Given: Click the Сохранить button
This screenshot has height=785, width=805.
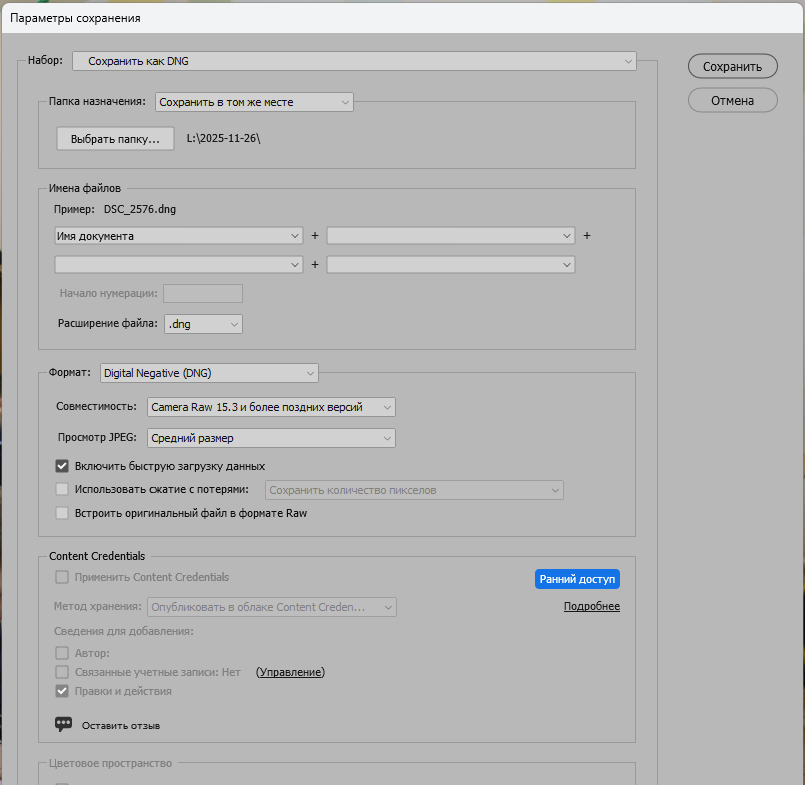Looking at the screenshot, I should [x=733, y=67].
